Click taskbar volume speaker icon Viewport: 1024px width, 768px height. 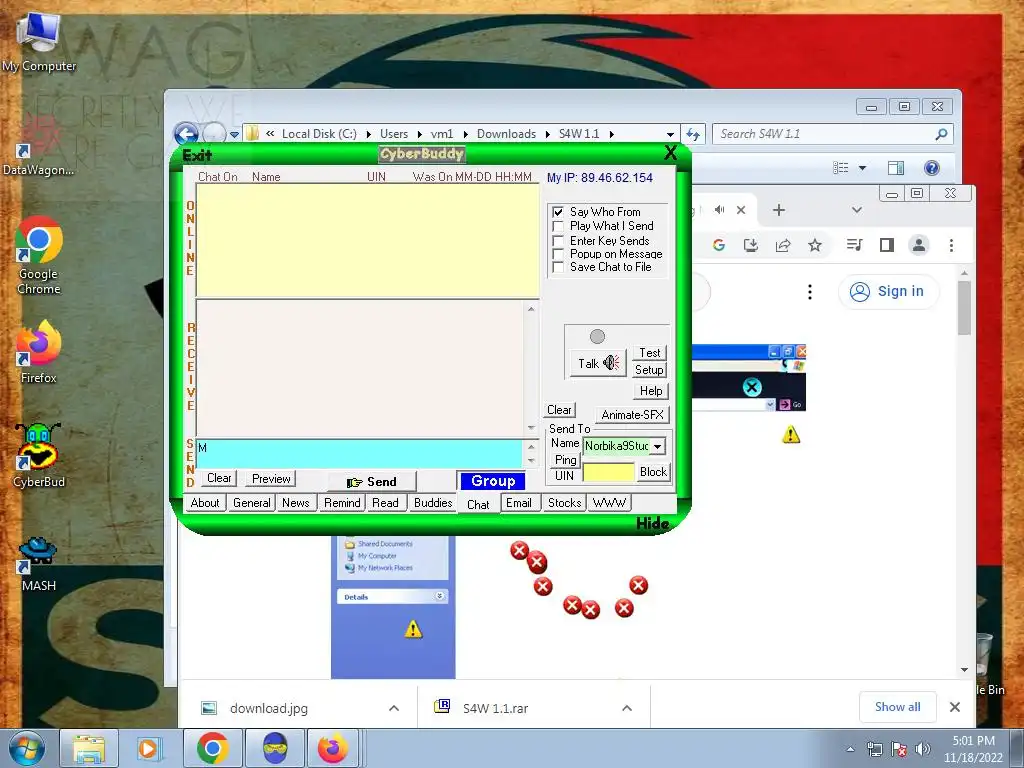(922, 749)
